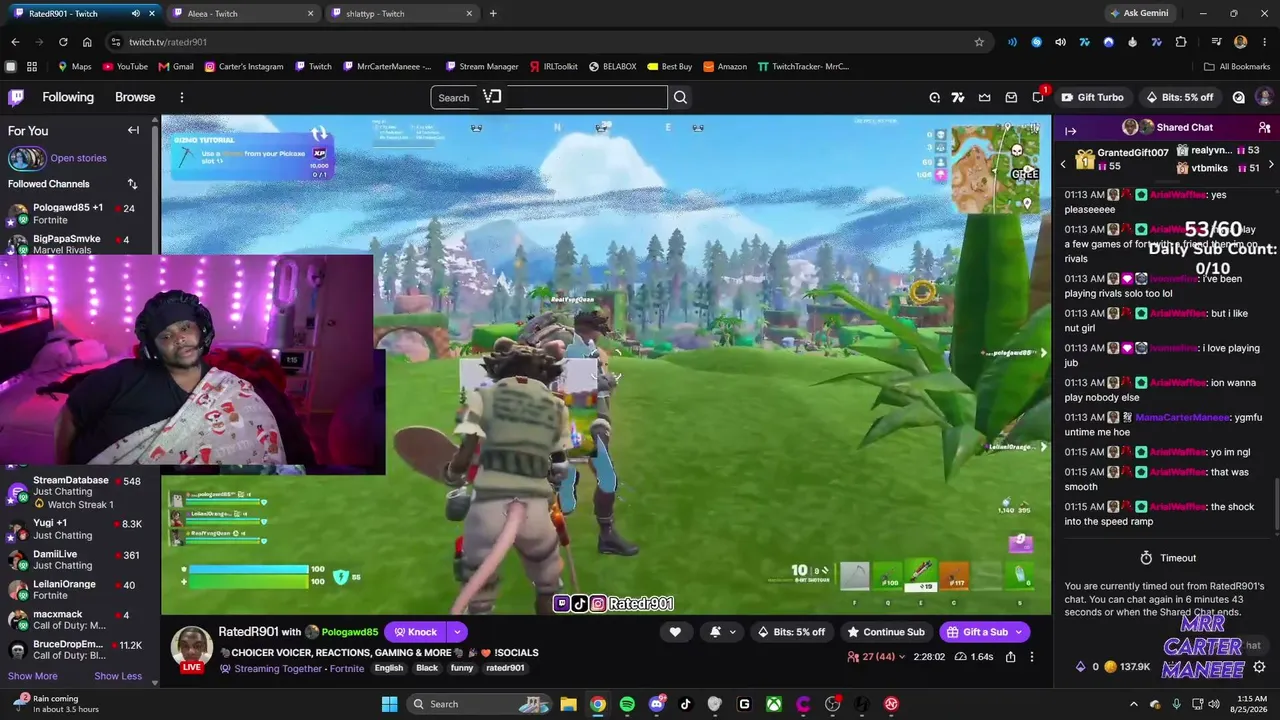Viewport: 1280px width, 720px height.
Task: Open Discord from the taskbar
Action: pos(656,704)
